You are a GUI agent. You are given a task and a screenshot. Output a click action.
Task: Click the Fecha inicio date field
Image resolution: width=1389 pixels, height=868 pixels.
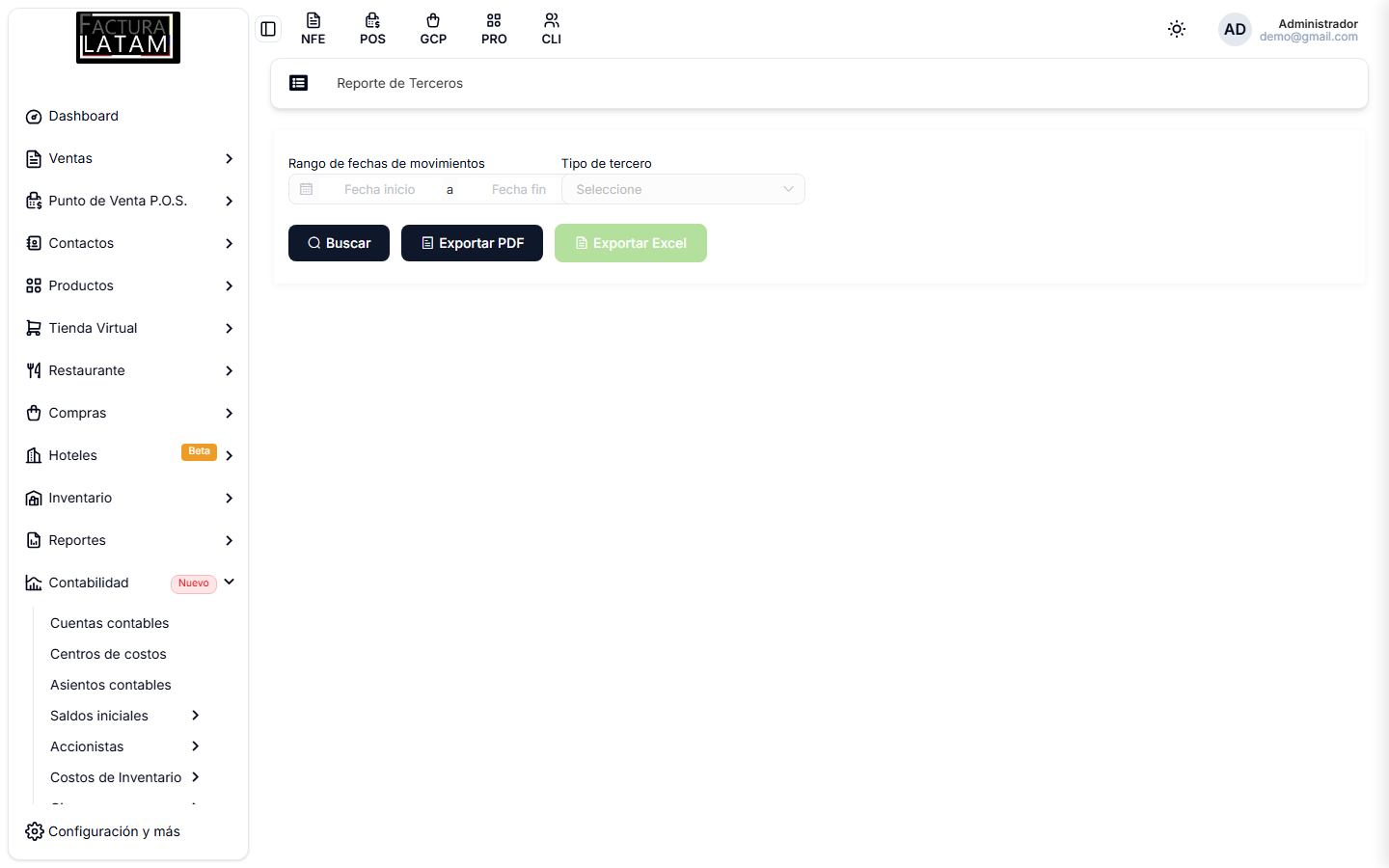click(380, 189)
